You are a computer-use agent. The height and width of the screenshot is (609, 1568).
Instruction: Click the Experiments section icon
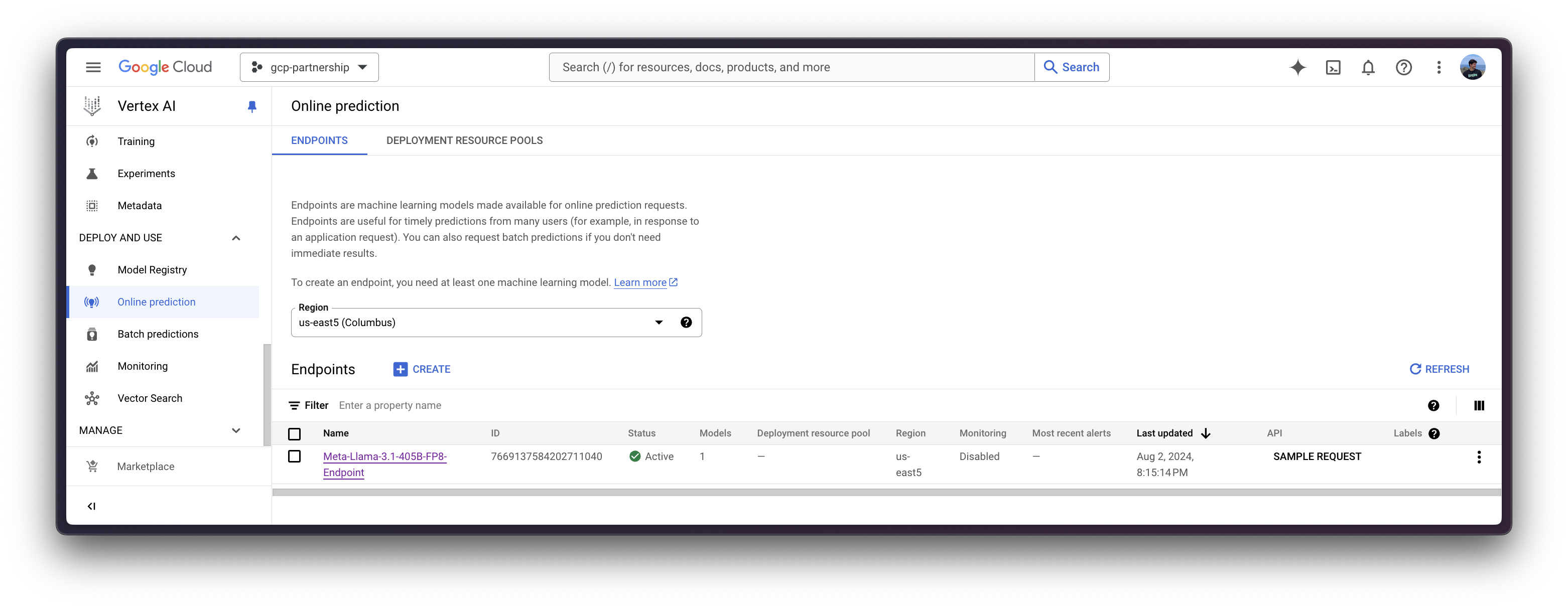[x=91, y=173]
